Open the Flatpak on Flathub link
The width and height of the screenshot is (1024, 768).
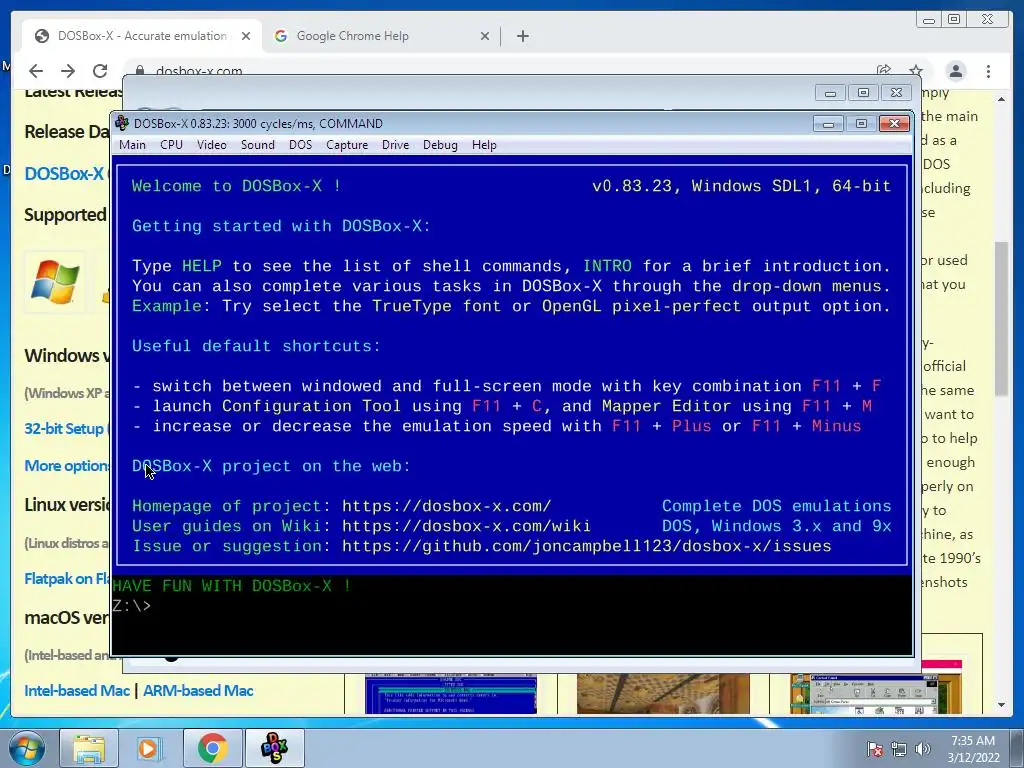[67, 579]
